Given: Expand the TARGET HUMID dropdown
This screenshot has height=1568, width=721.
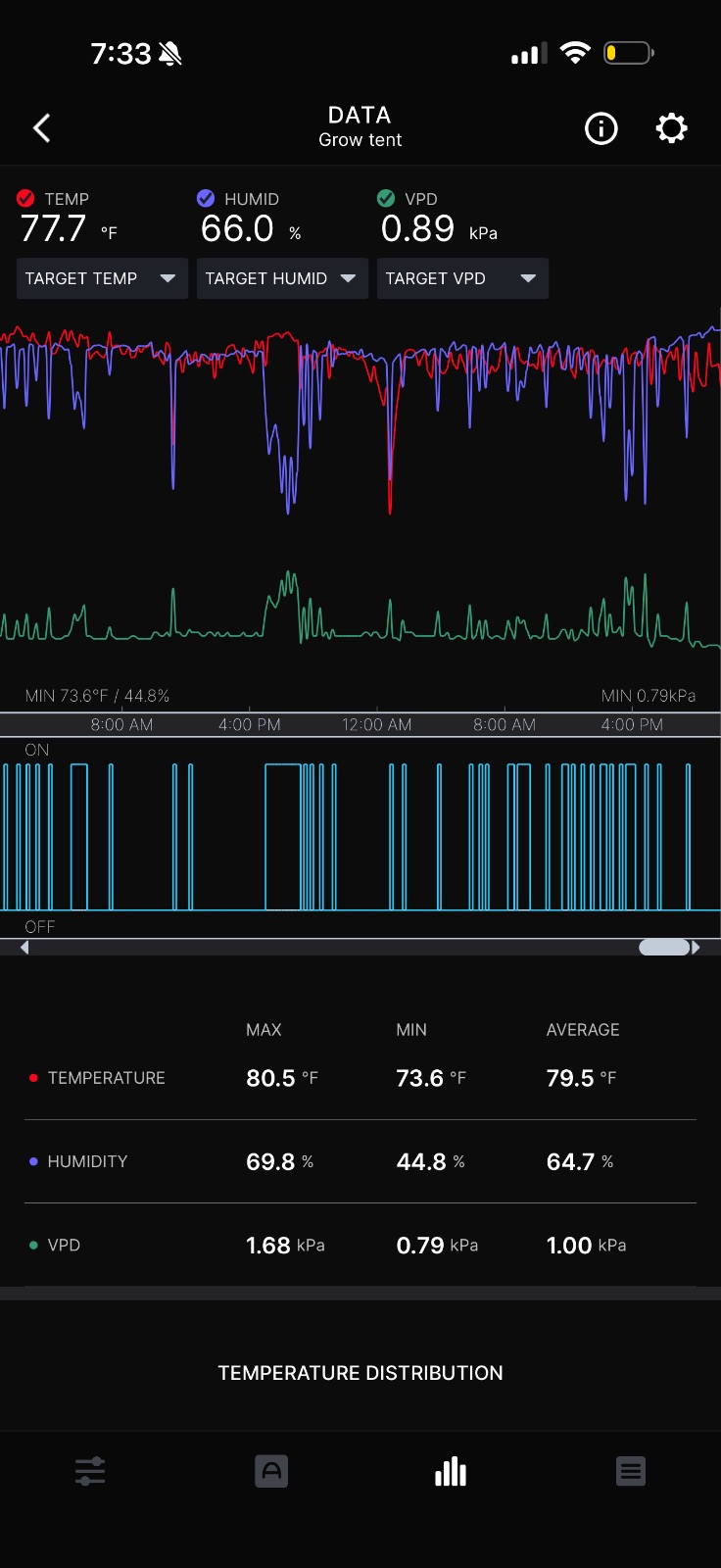Looking at the screenshot, I should coord(282,278).
